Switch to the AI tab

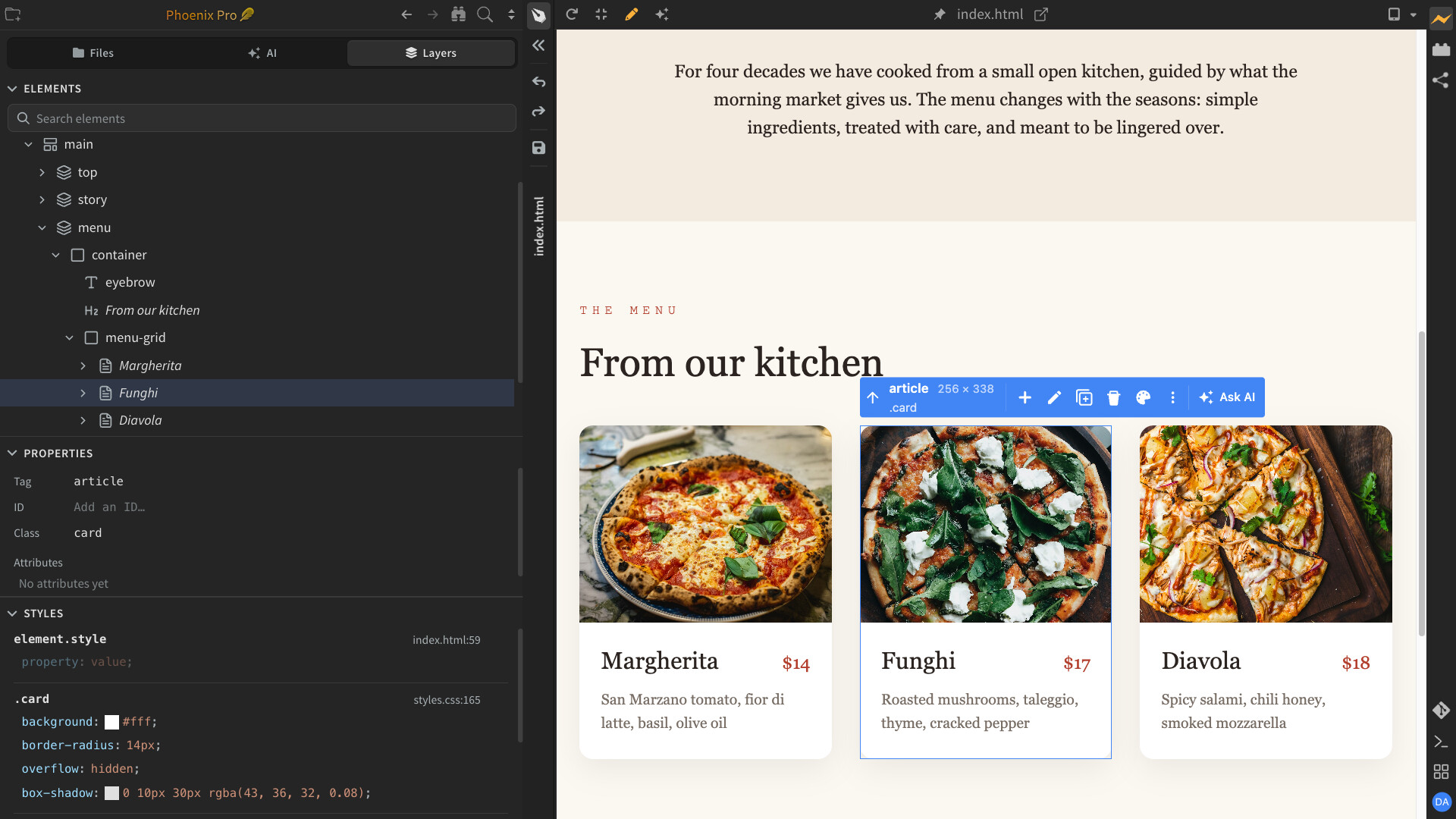(x=262, y=53)
